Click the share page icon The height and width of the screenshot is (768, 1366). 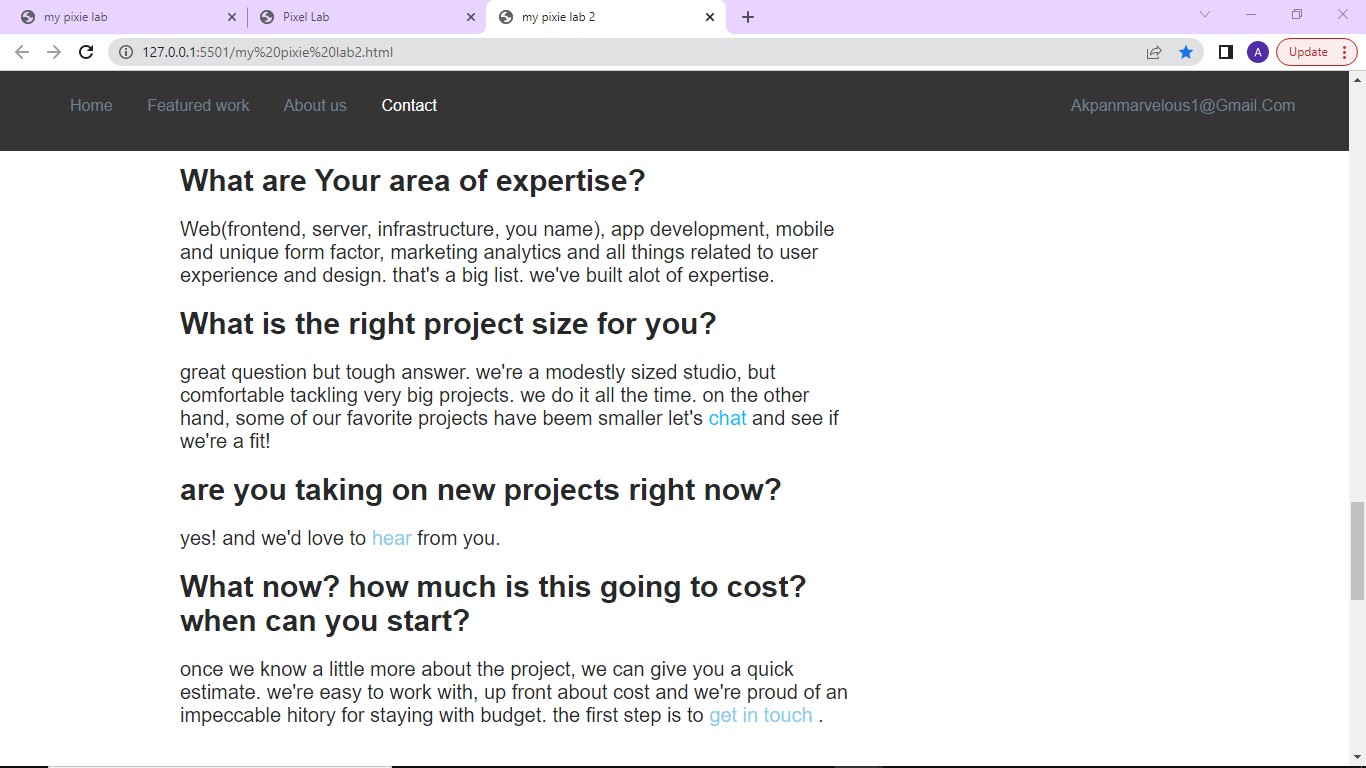(1154, 52)
